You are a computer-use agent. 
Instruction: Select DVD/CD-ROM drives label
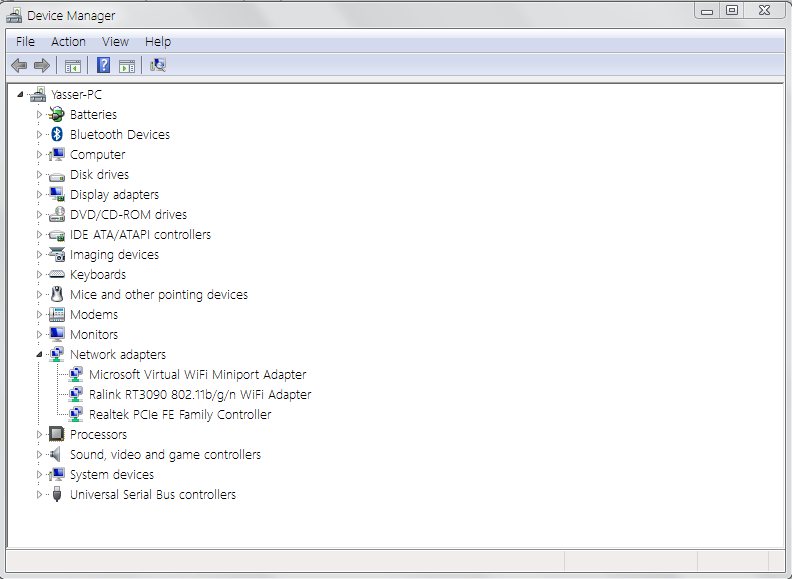(x=128, y=215)
